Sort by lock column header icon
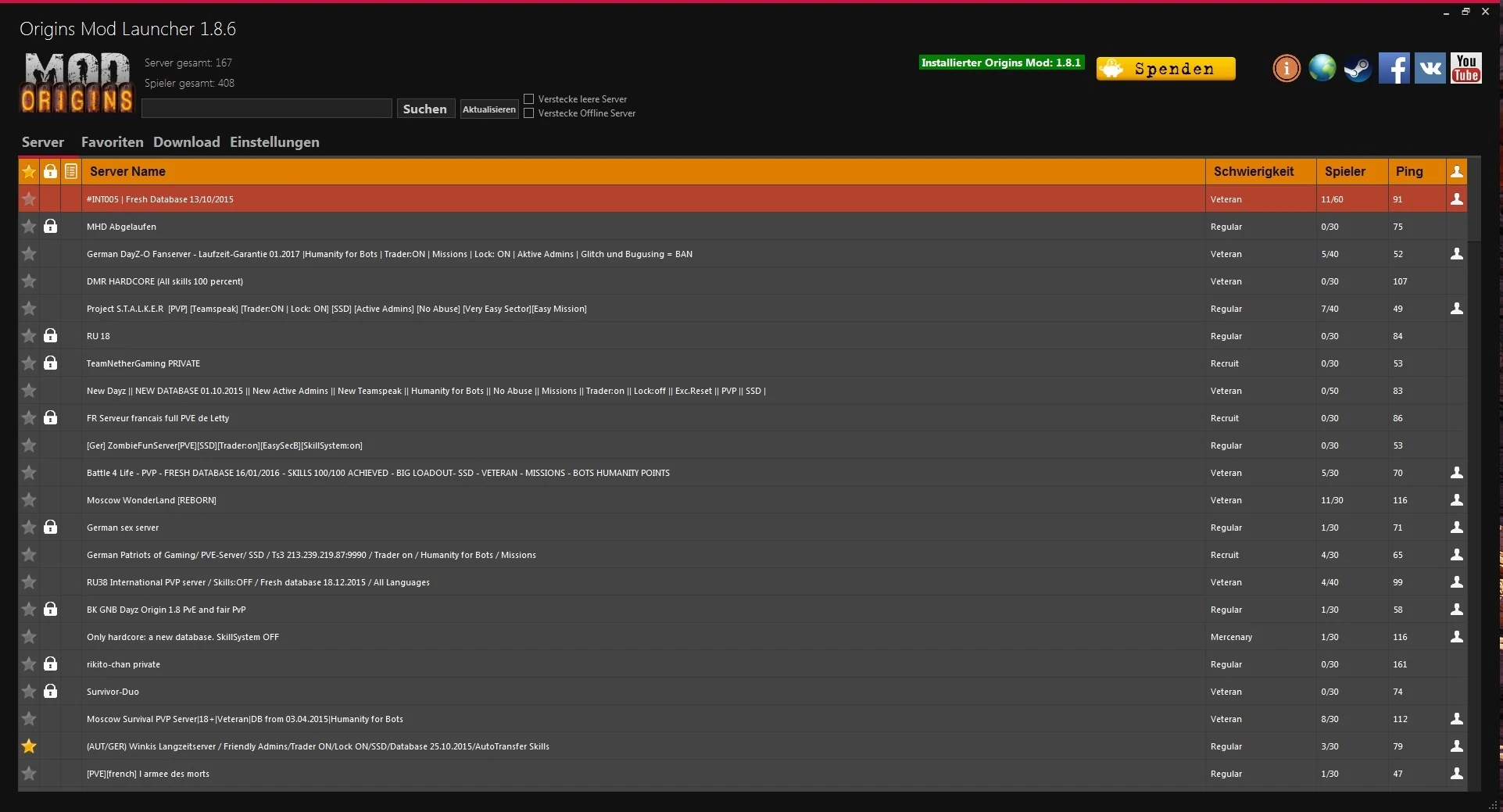 (50, 171)
